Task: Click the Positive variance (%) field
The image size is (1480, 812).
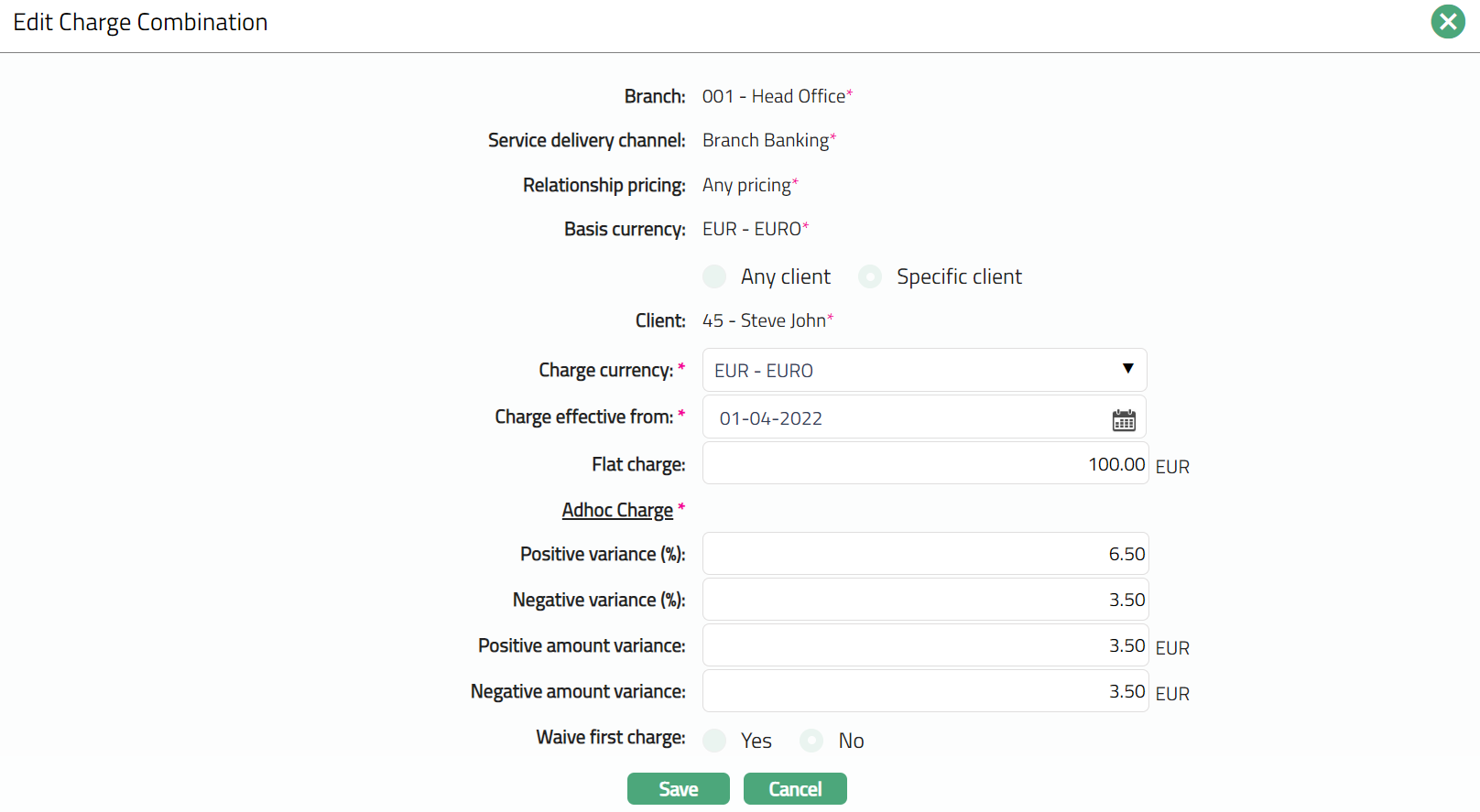Action: 925,554
